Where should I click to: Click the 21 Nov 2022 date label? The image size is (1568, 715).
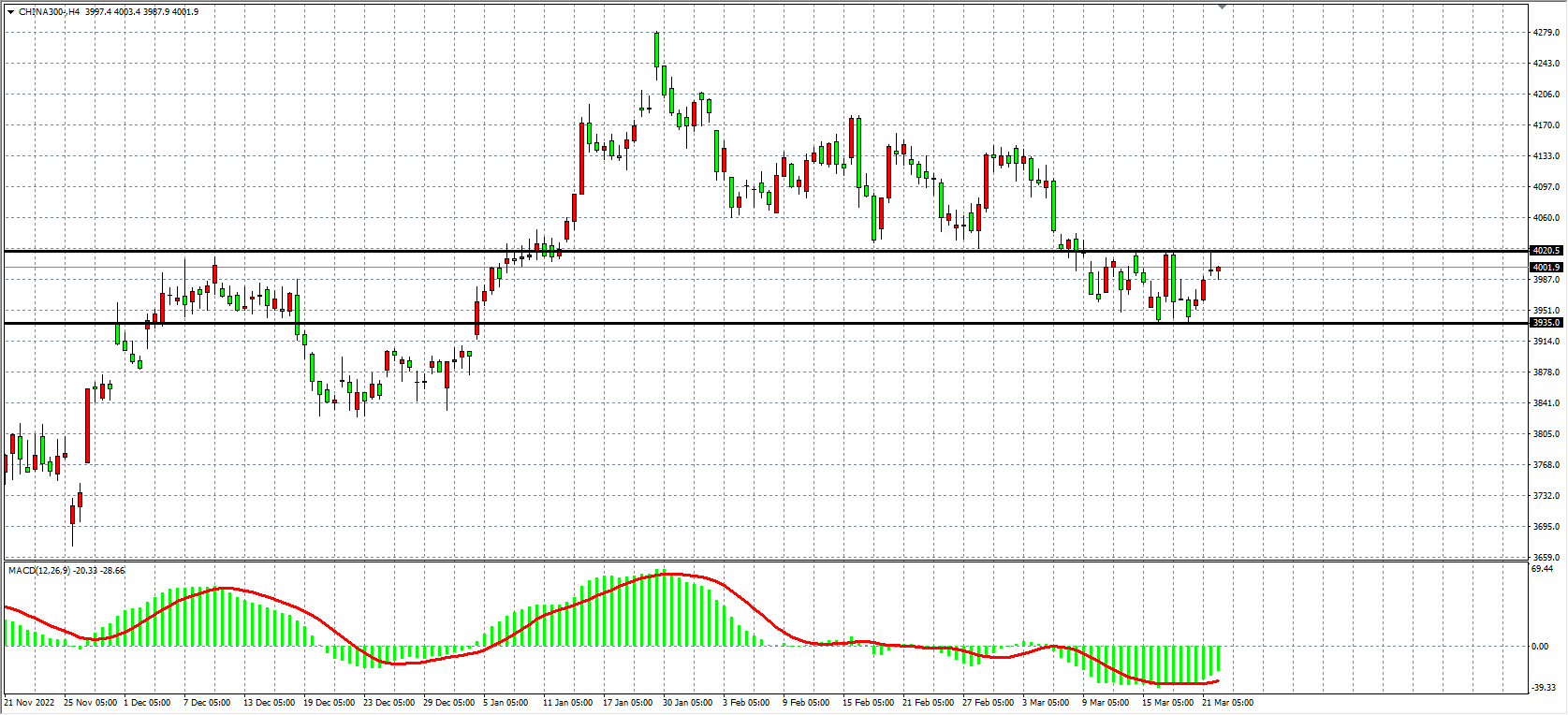30,703
